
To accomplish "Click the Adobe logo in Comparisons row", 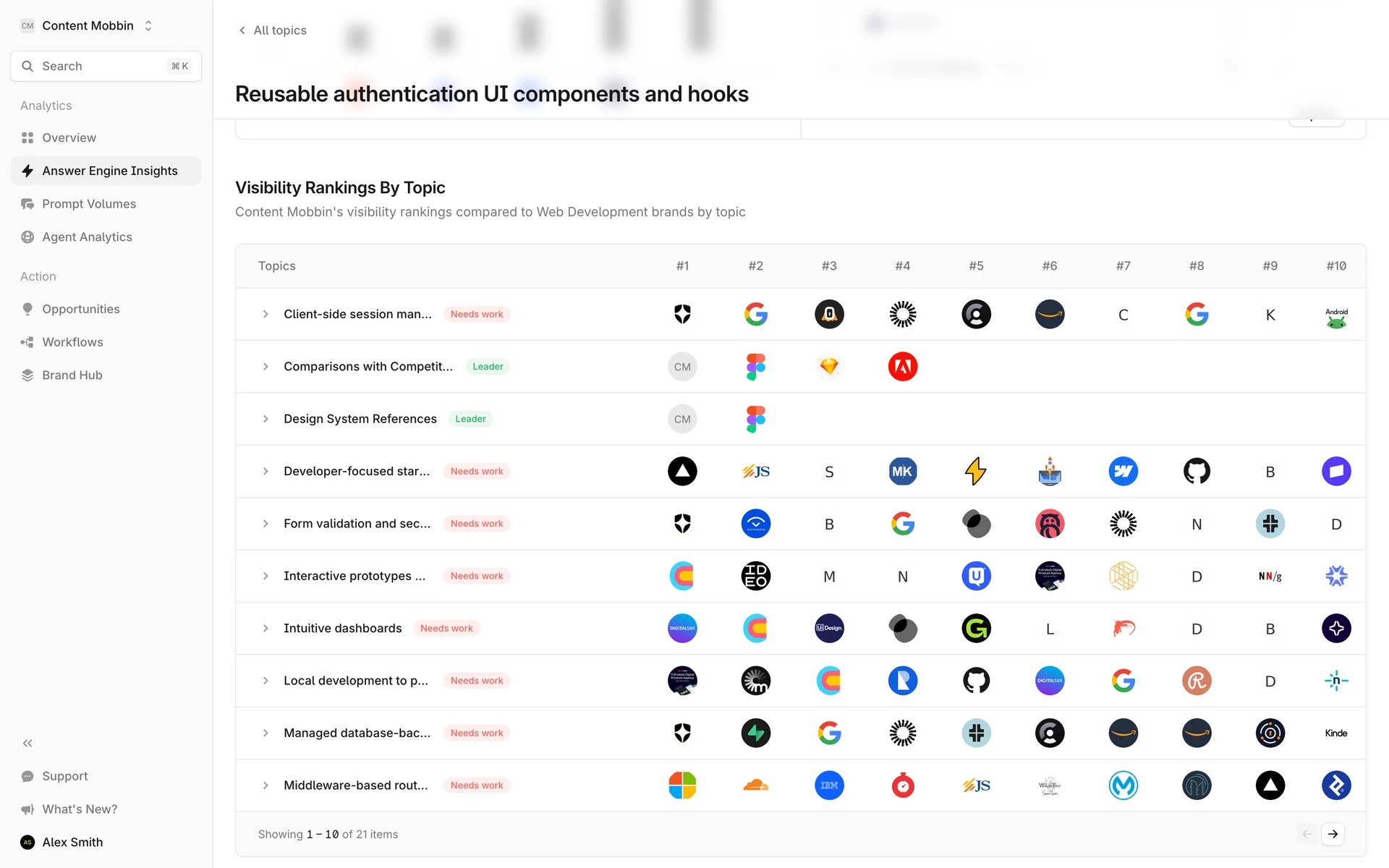I will click(x=902, y=367).
